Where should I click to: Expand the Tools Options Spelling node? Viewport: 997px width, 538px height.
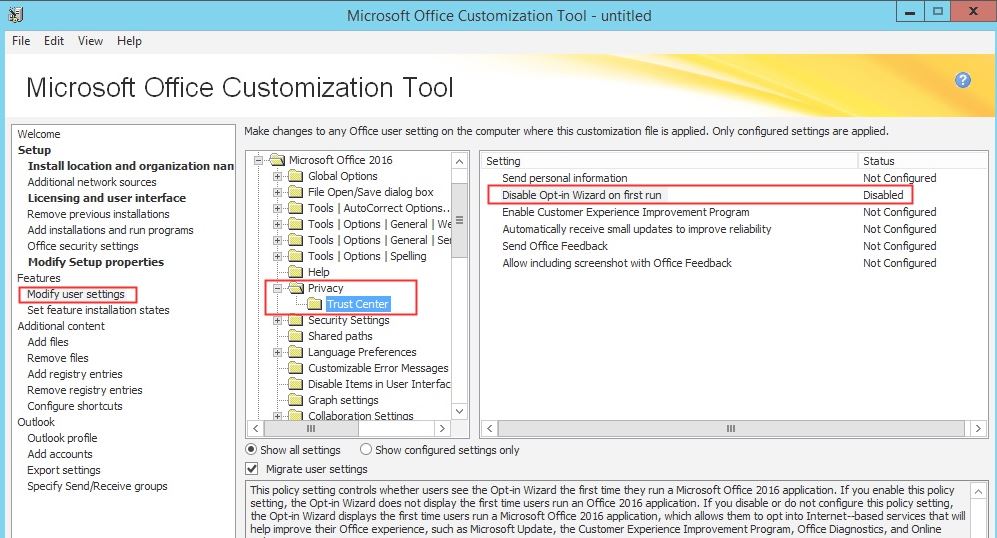coord(277,256)
